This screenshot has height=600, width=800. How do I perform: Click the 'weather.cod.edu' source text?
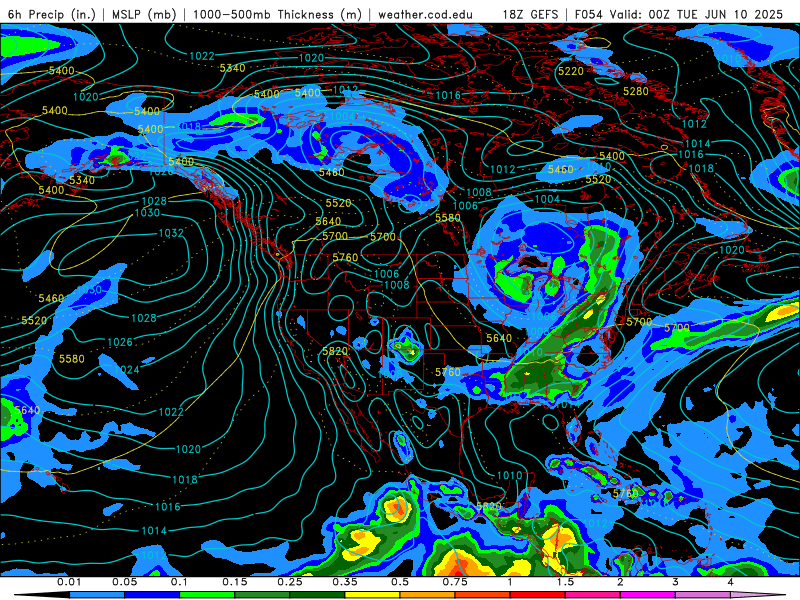click(x=425, y=14)
